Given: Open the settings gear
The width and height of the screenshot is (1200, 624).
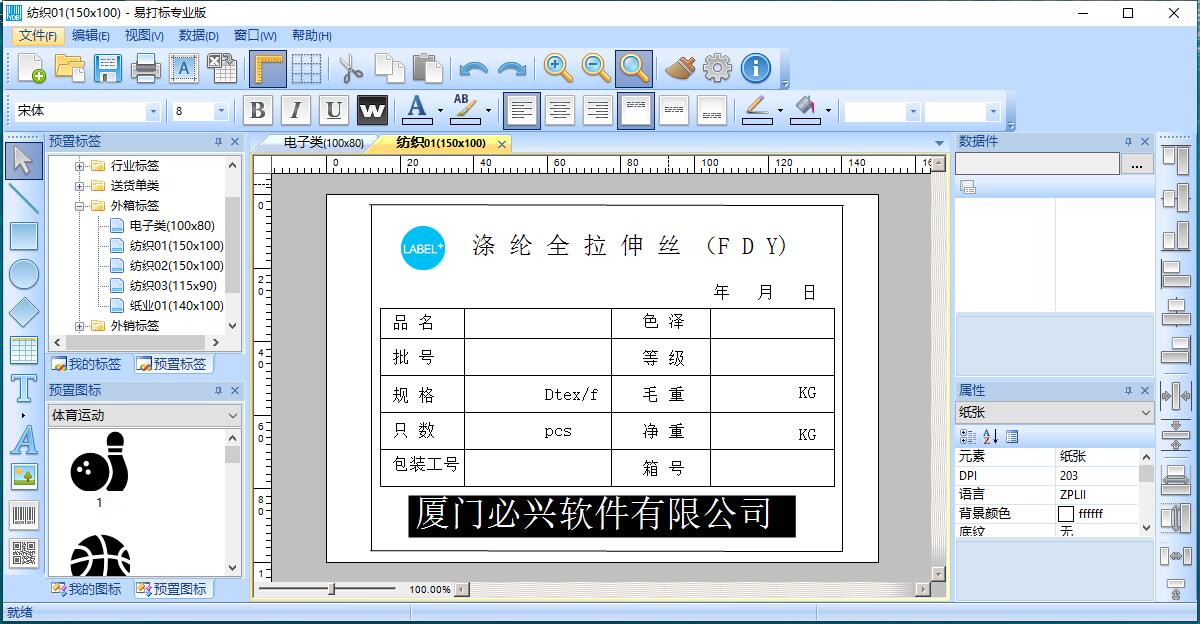Looking at the screenshot, I should pos(717,68).
